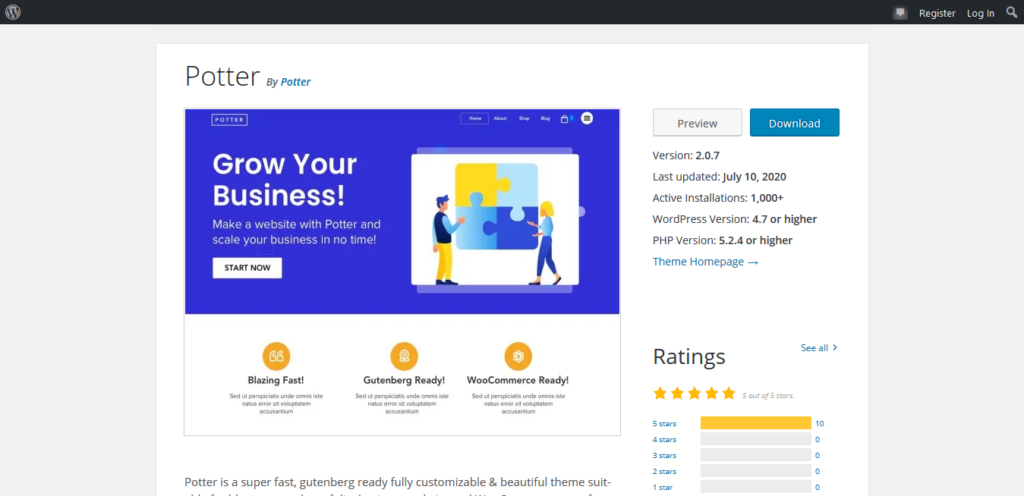
Task: Click the WordPress logo icon
Action: tap(13, 12)
